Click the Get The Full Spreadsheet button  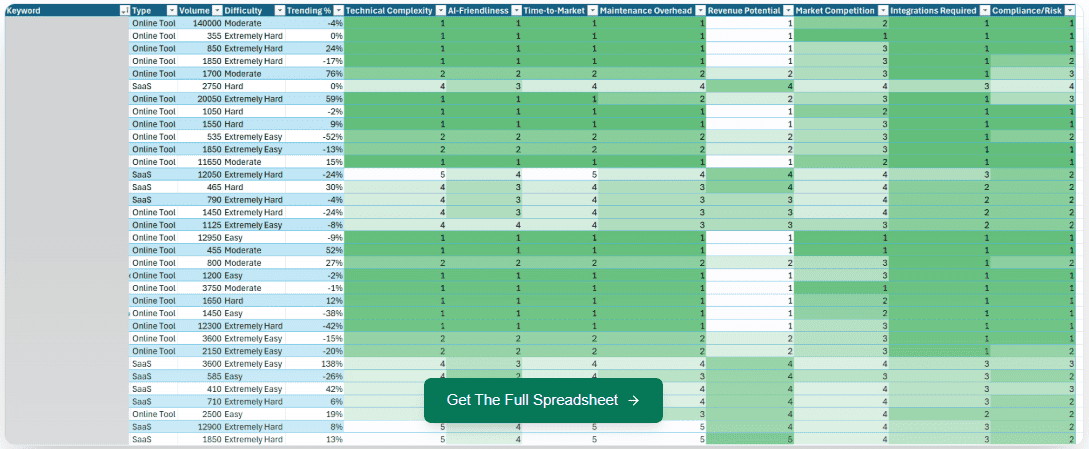tap(543, 400)
